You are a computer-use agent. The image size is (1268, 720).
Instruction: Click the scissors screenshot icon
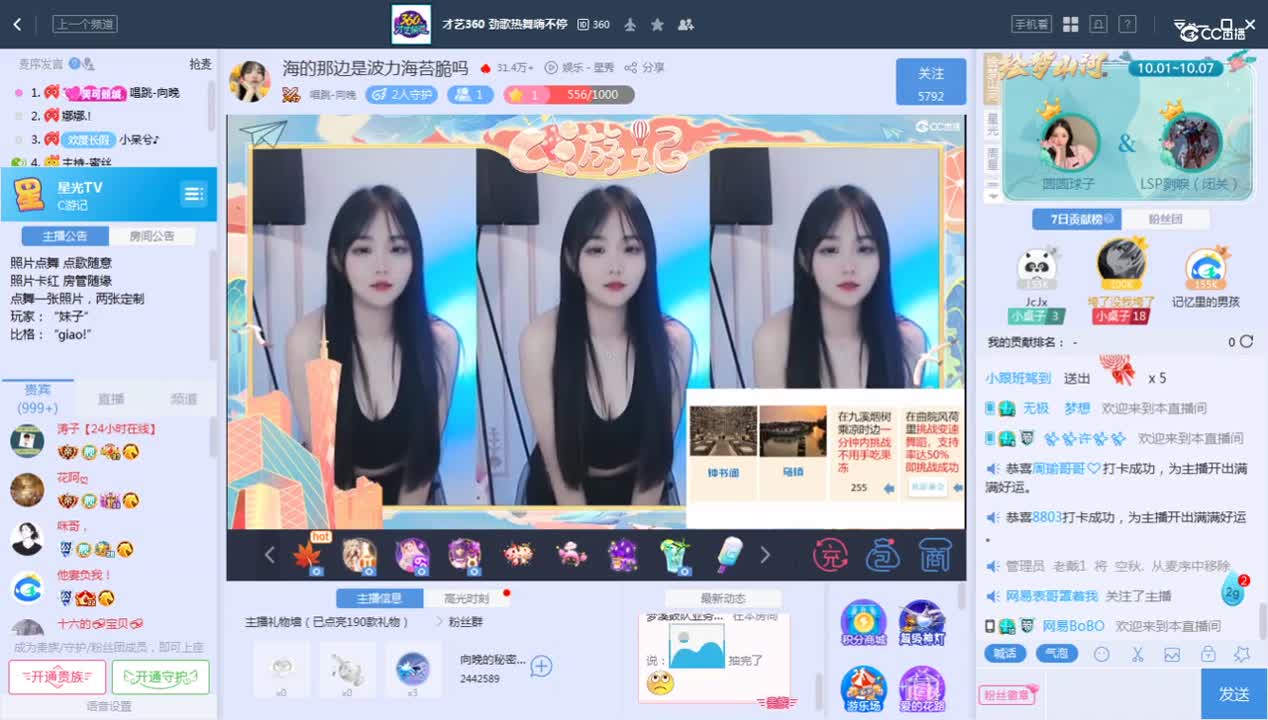coord(1137,654)
